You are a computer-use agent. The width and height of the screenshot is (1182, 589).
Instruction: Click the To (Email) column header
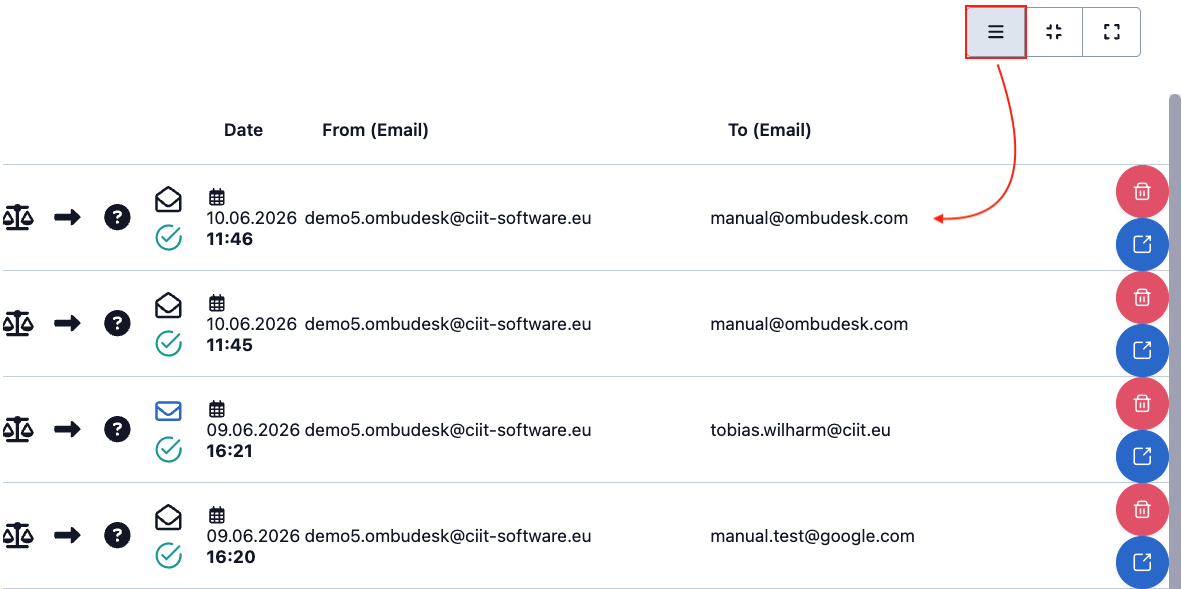(x=770, y=130)
